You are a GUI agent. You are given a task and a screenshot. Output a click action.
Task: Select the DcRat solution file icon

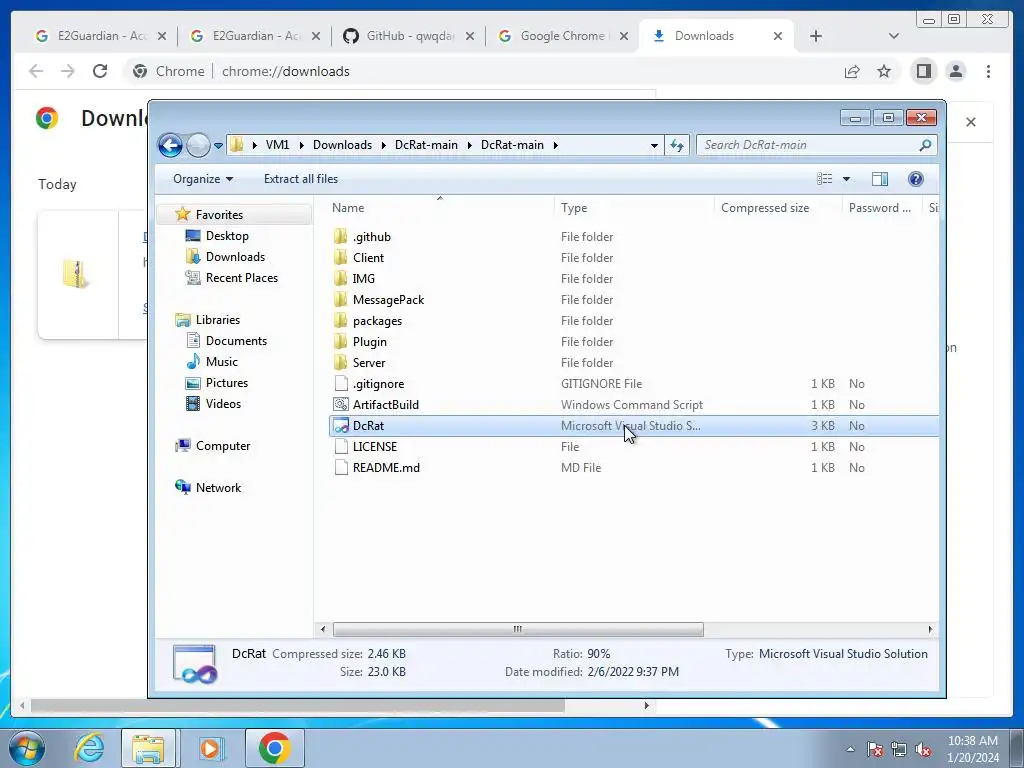[x=341, y=426]
